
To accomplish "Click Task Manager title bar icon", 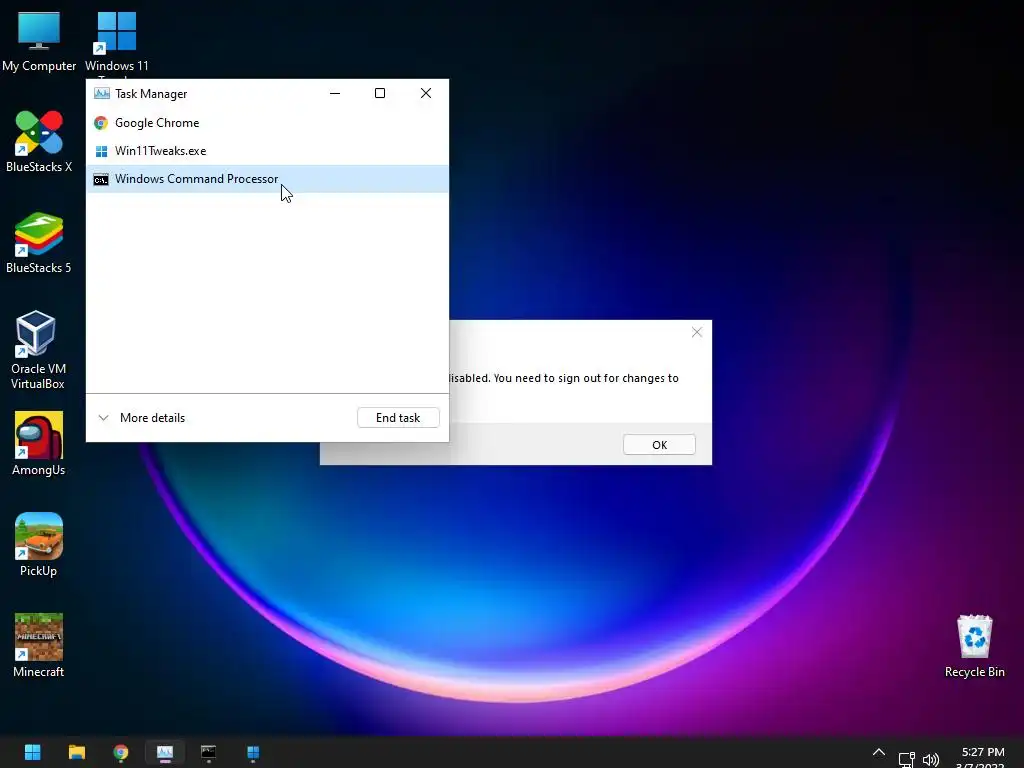I will point(101,93).
